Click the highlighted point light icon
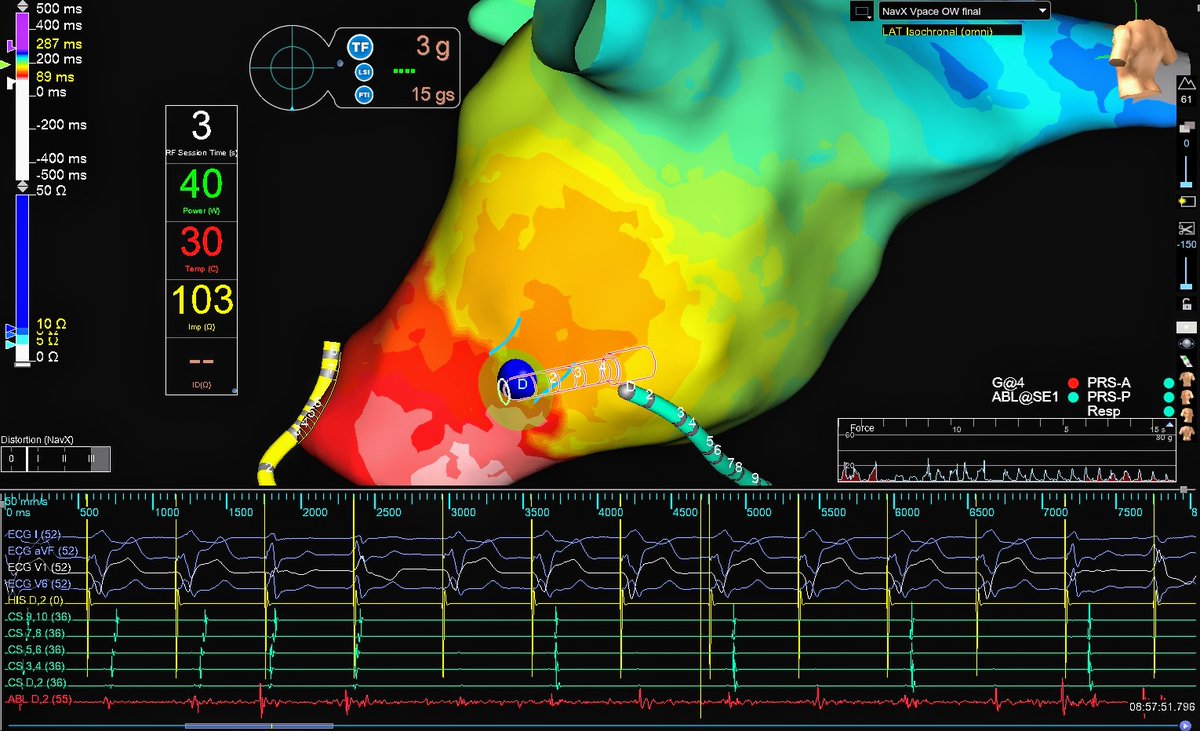The height and width of the screenshot is (731, 1200). [1187, 201]
